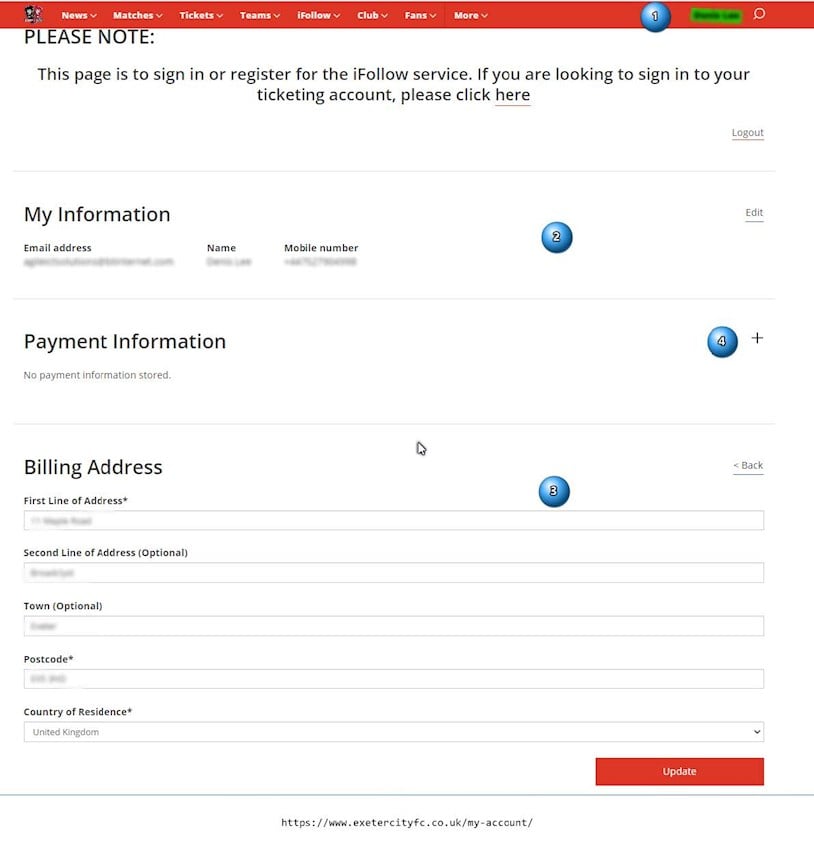Click the 'Email address' label
814x850 pixels.
pyautogui.click(x=57, y=248)
